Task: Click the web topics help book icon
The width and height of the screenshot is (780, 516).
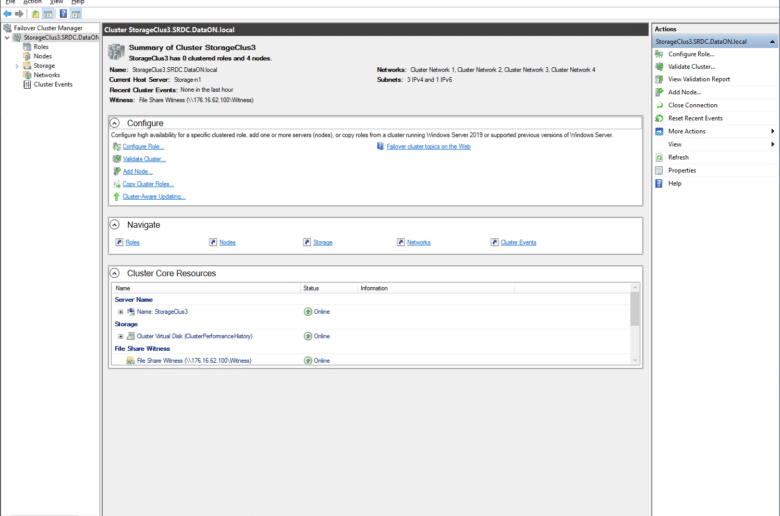Action: [x=381, y=146]
